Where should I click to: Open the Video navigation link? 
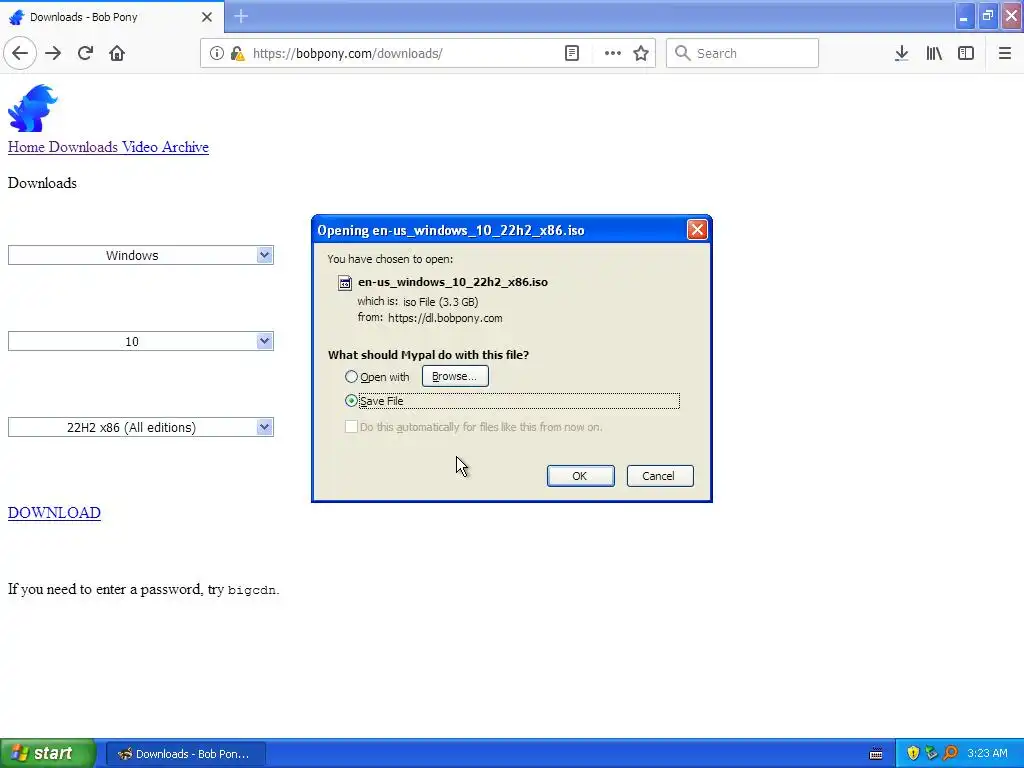coord(139,147)
